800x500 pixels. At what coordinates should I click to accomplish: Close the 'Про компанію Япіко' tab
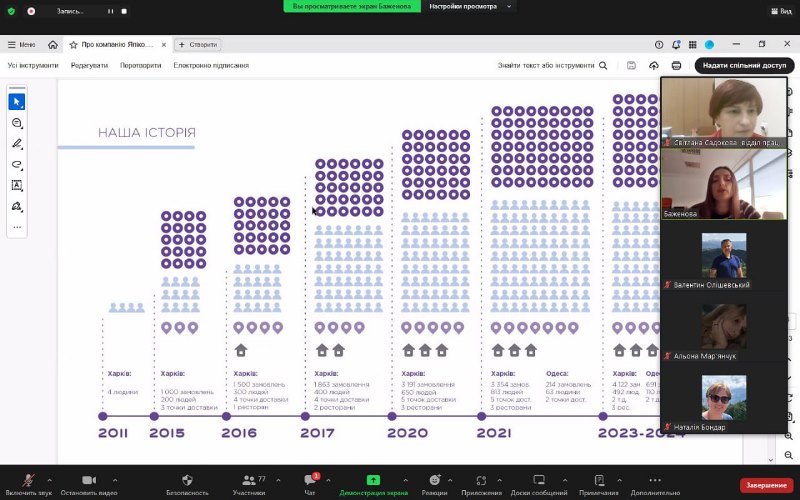tap(164, 45)
